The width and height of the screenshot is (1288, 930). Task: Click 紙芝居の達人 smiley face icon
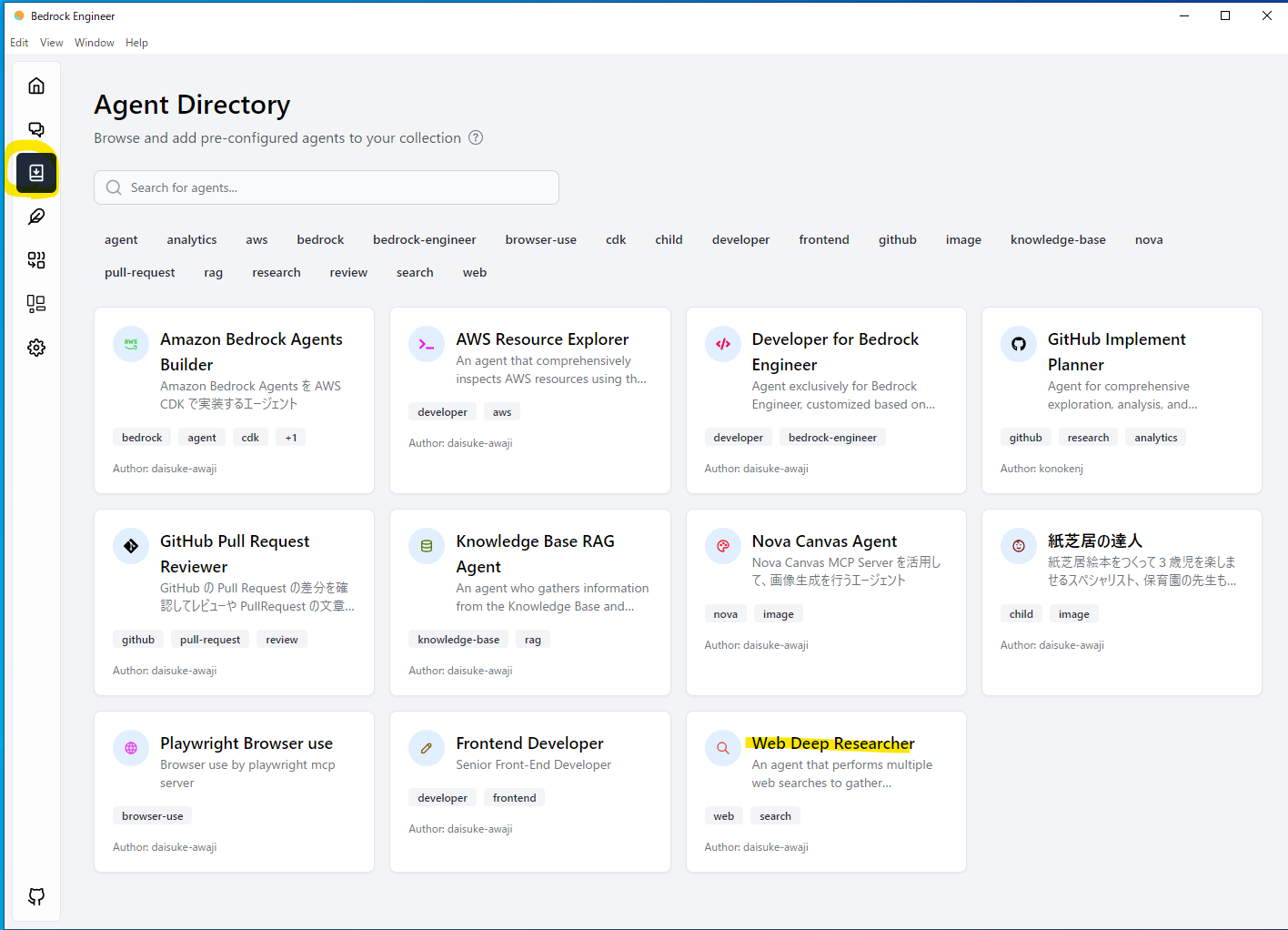(1019, 546)
